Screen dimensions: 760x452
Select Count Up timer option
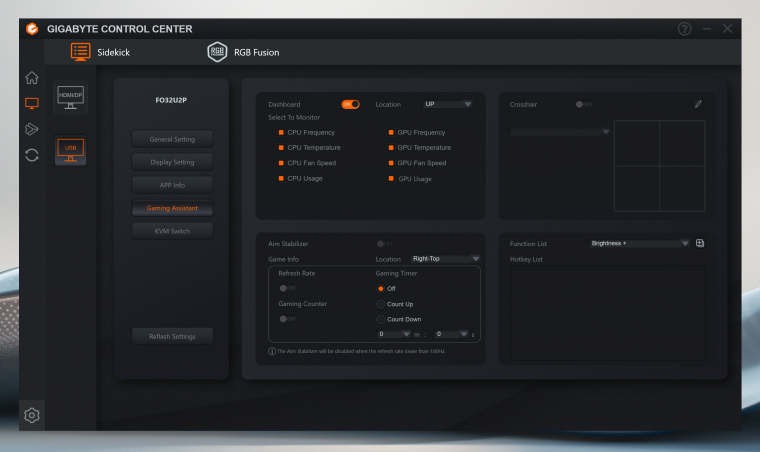click(x=380, y=304)
